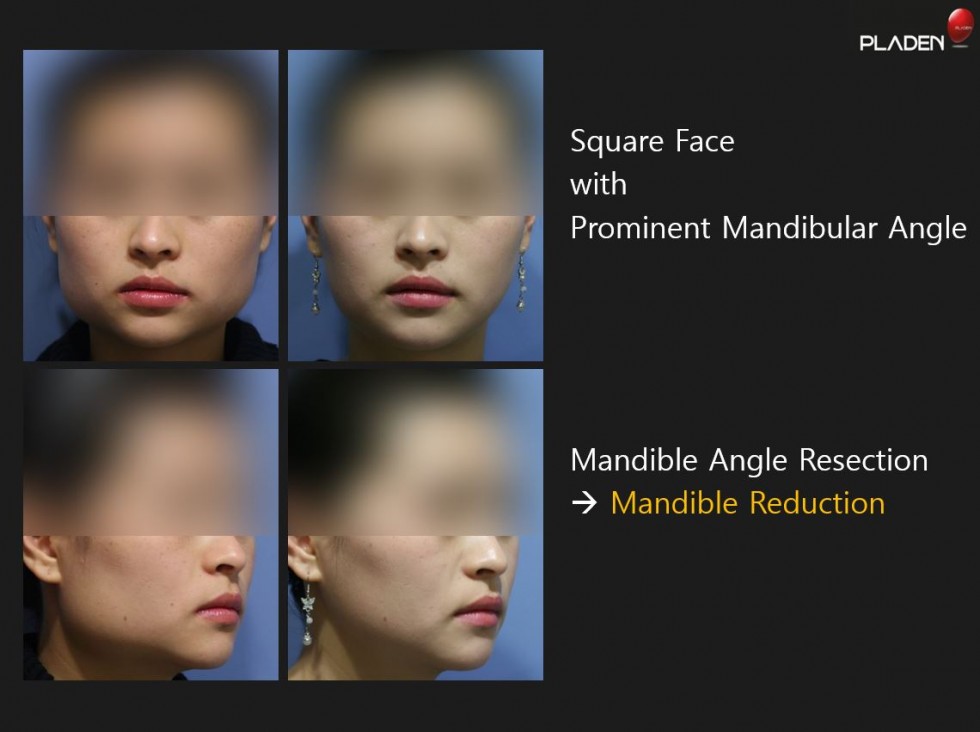Click the black collar in the top-left photo
Viewport: 980px width, 732px height.
pyautogui.click(x=251, y=339)
